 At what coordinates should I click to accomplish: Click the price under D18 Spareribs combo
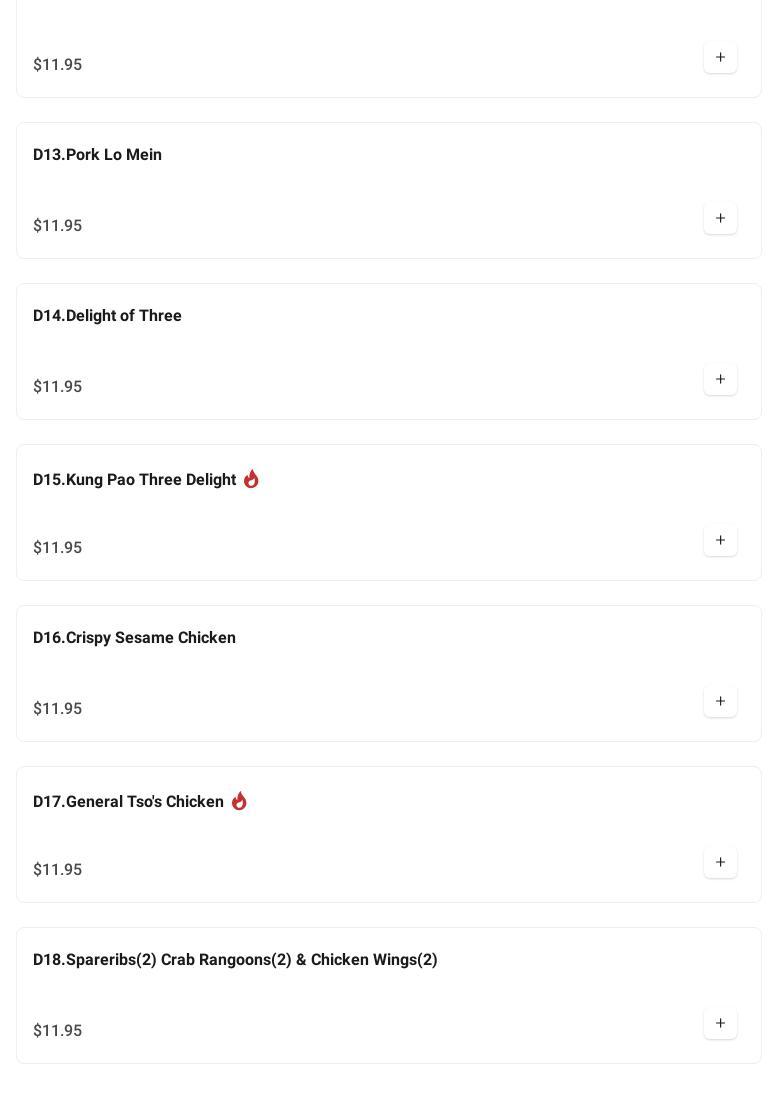click(57, 1030)
